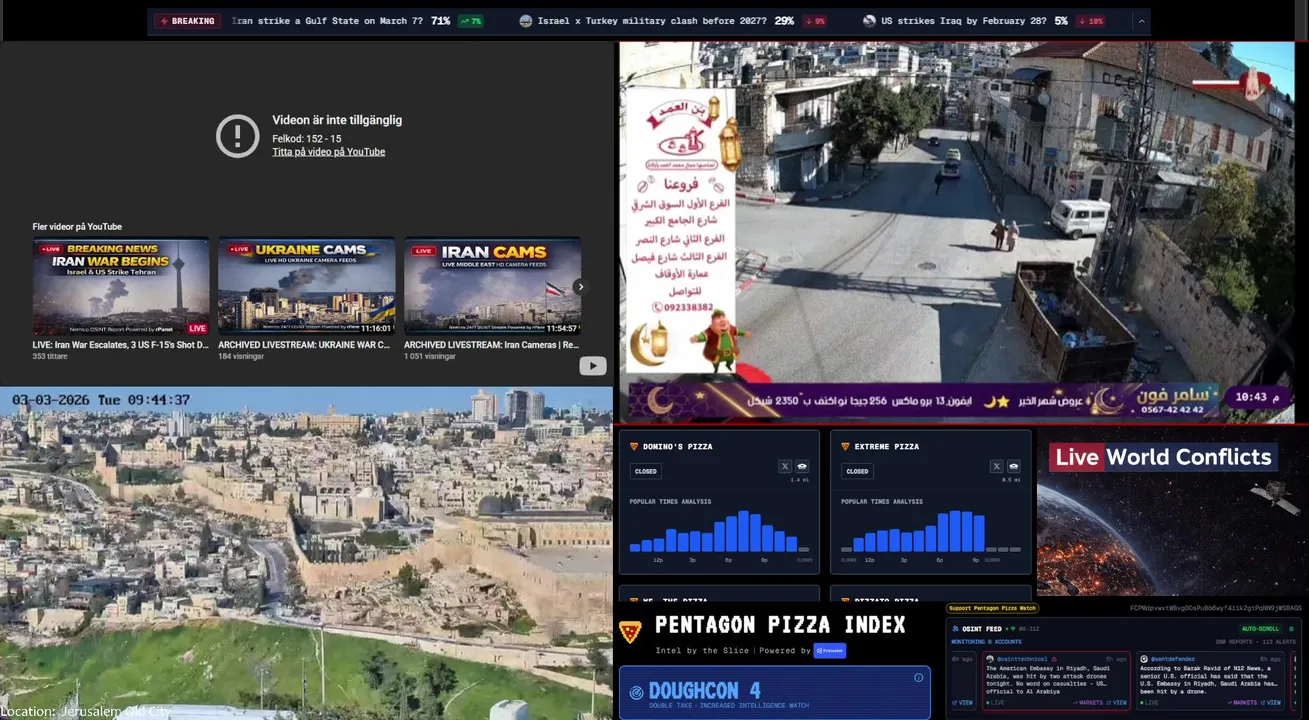1309x720 pixels.
Task: Click the DOUGHCON 4 radar icon
Action: tap(636, 693)
